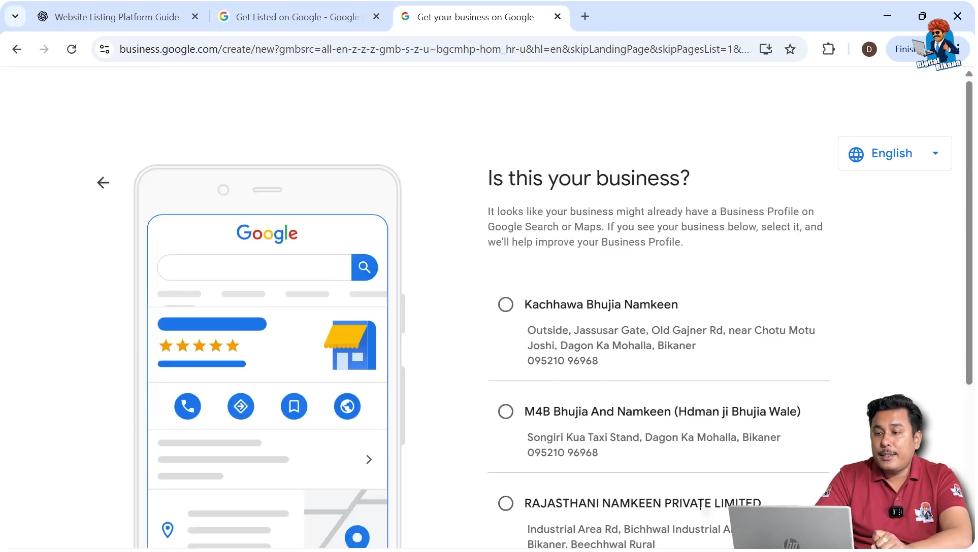Image resolution: width=978 pixels, height=552 pixels.
Task: Bookmark this page with the star icon
Action: 790,49
